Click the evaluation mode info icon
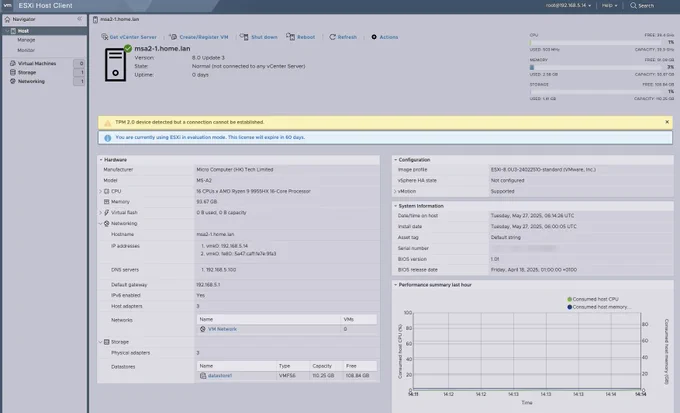 coord(108,138)
